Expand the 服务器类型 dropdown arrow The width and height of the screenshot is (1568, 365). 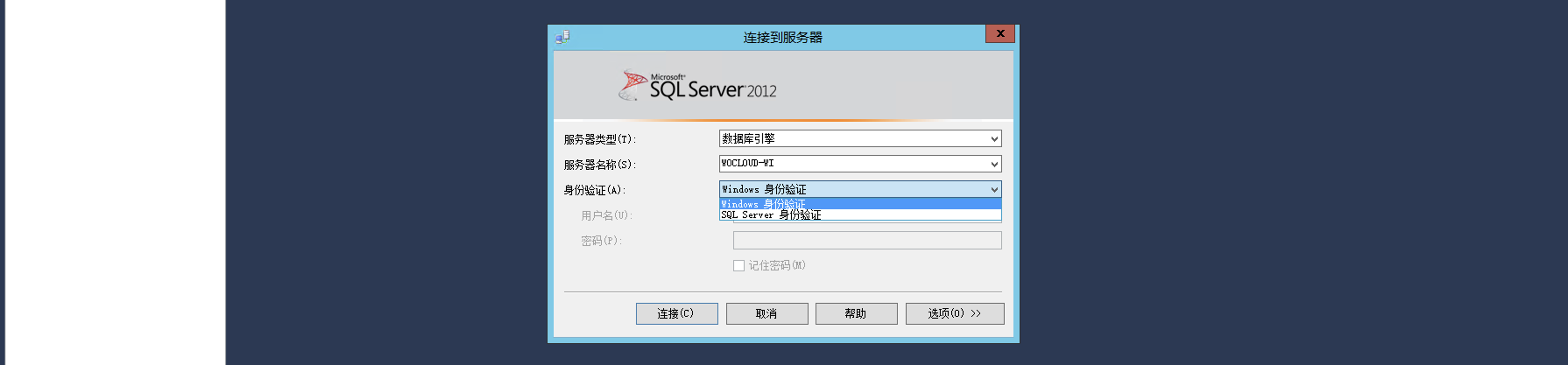coord(993,139)
